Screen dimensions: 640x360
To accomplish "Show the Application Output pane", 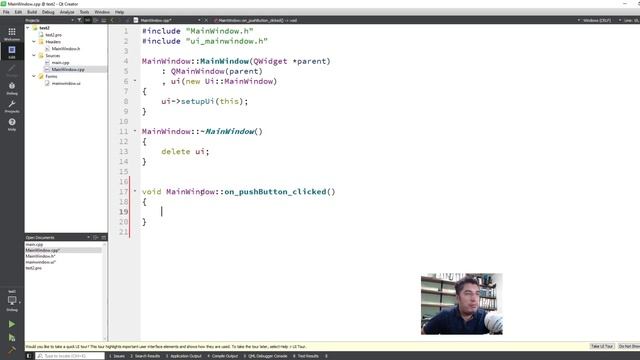I will click(184, 356).
